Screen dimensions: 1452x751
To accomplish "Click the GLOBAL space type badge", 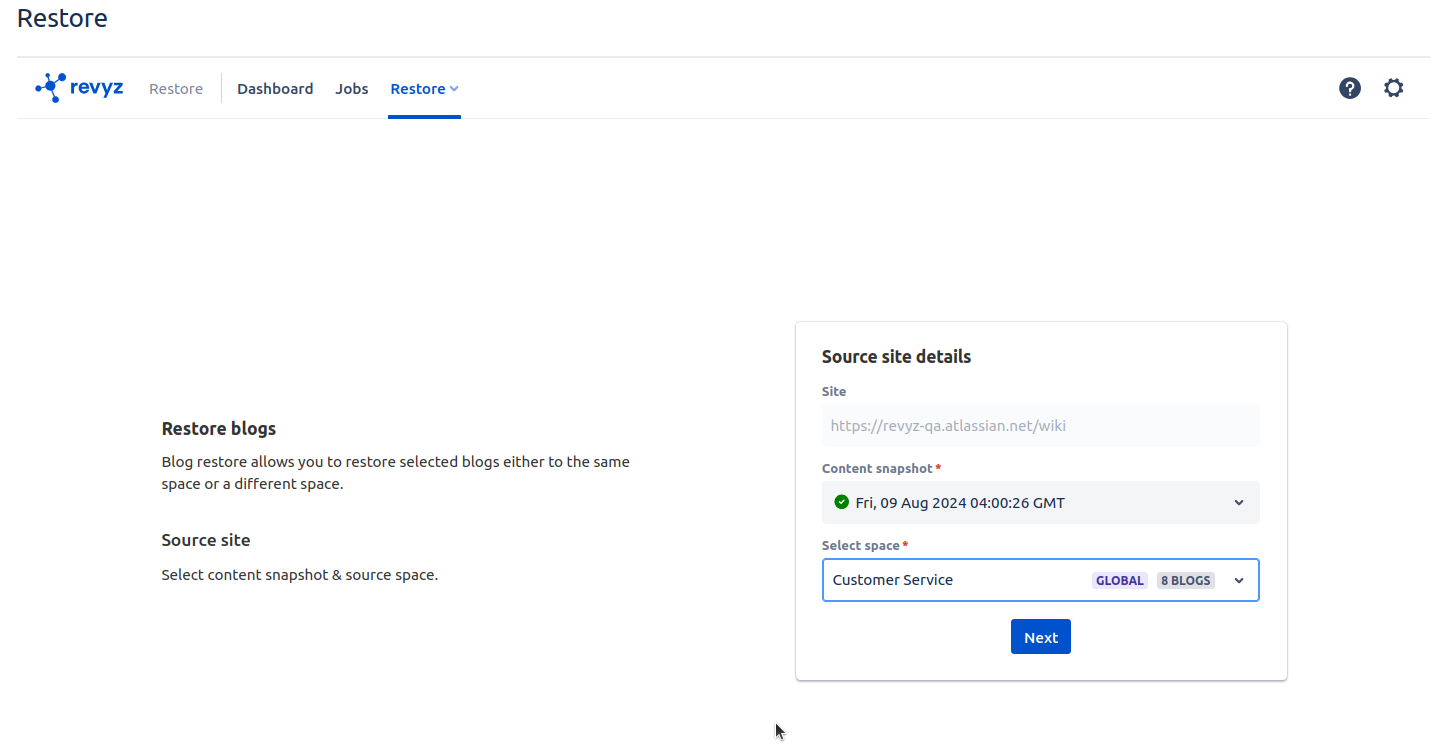I will pyautogui.click(x=1119, y=580).
